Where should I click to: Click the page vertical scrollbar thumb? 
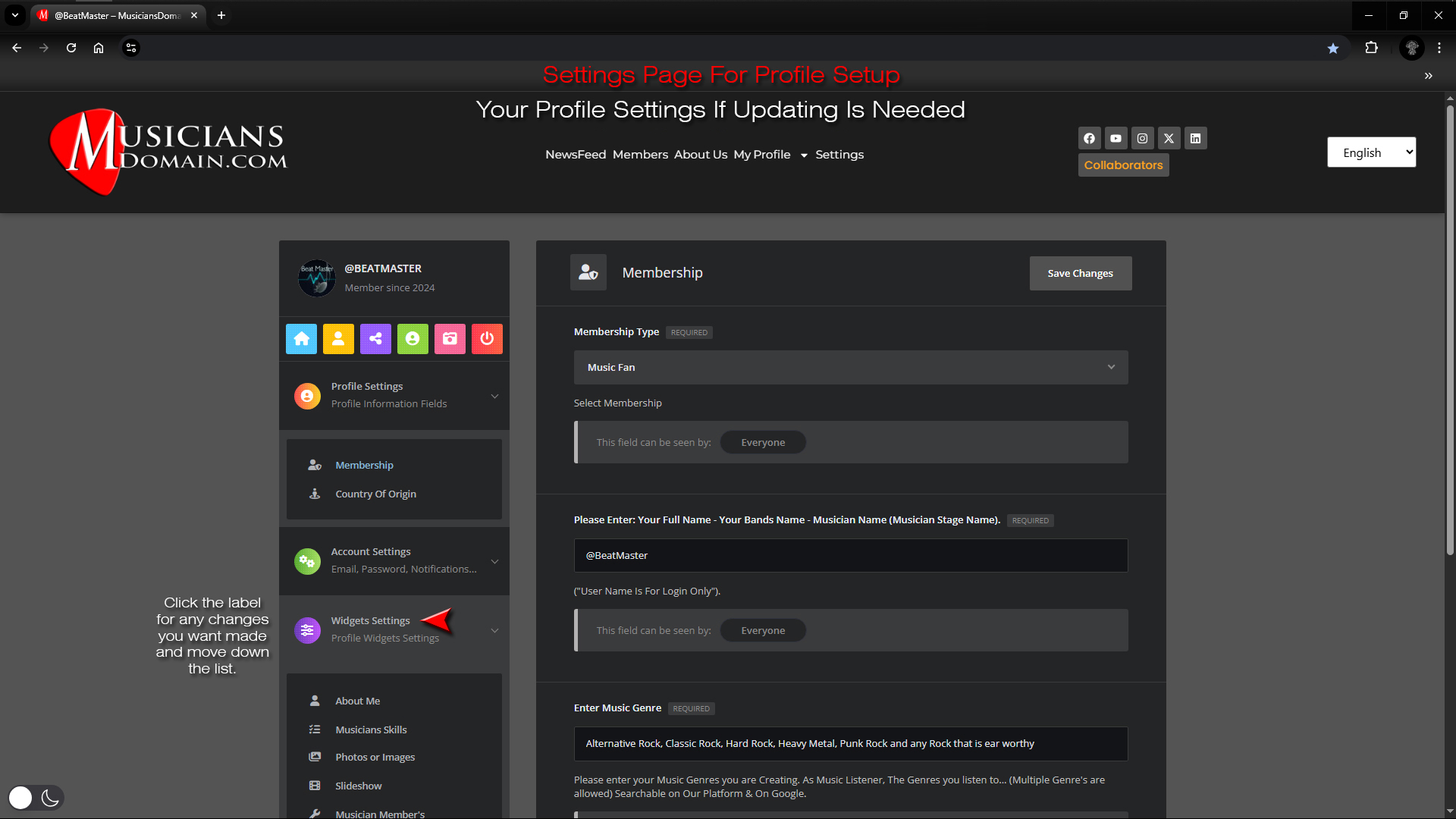[1450, 331]
